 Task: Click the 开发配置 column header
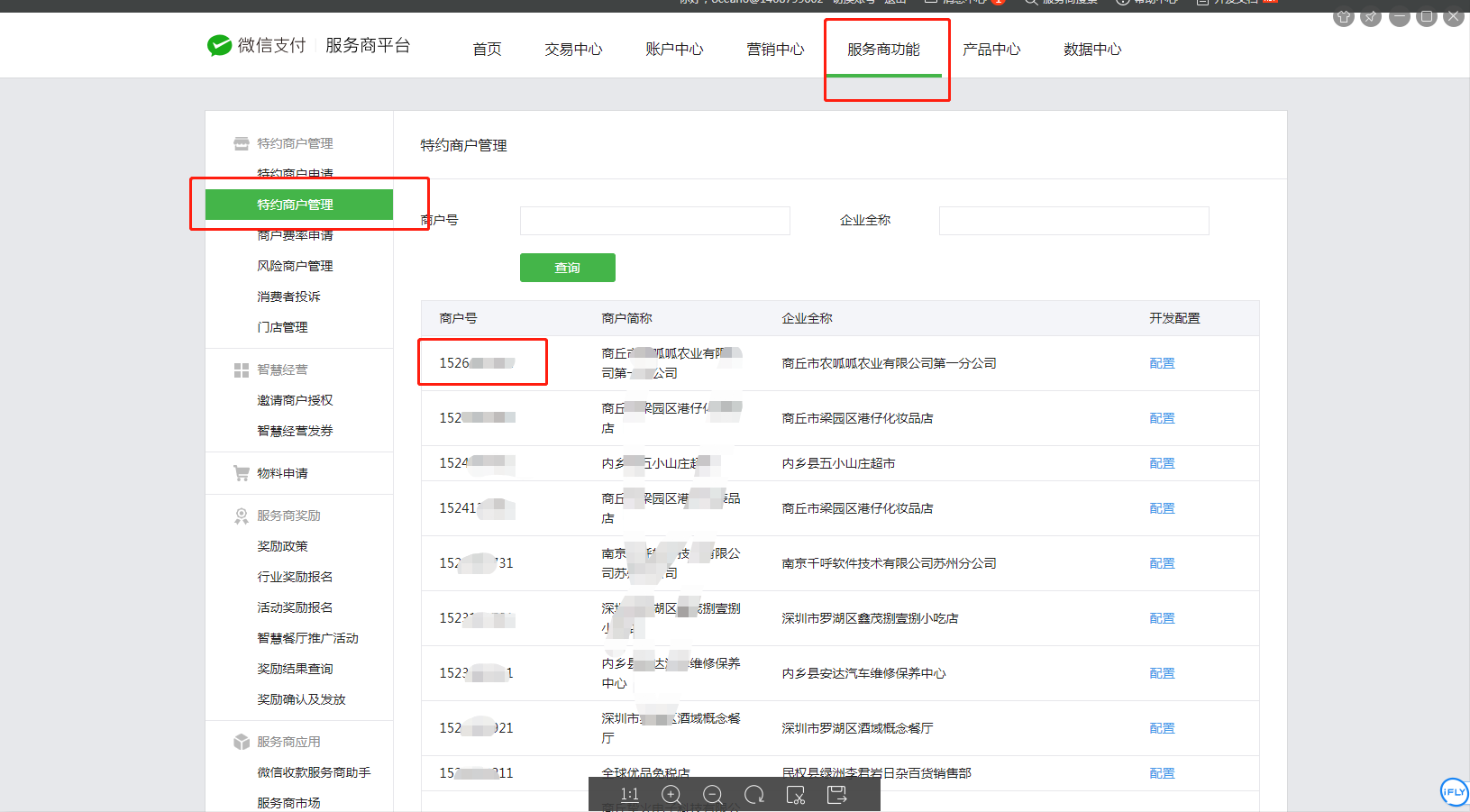pos(1174,318)
